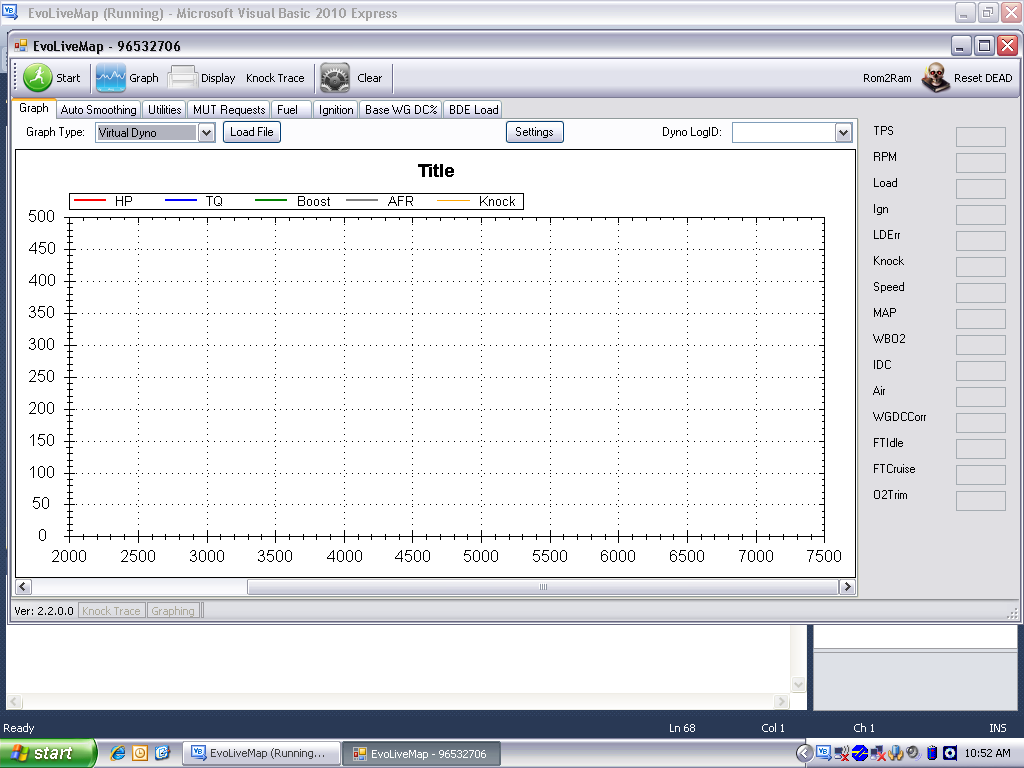
Task: Open the Base WG DC% tab
Action: [401, 110]
